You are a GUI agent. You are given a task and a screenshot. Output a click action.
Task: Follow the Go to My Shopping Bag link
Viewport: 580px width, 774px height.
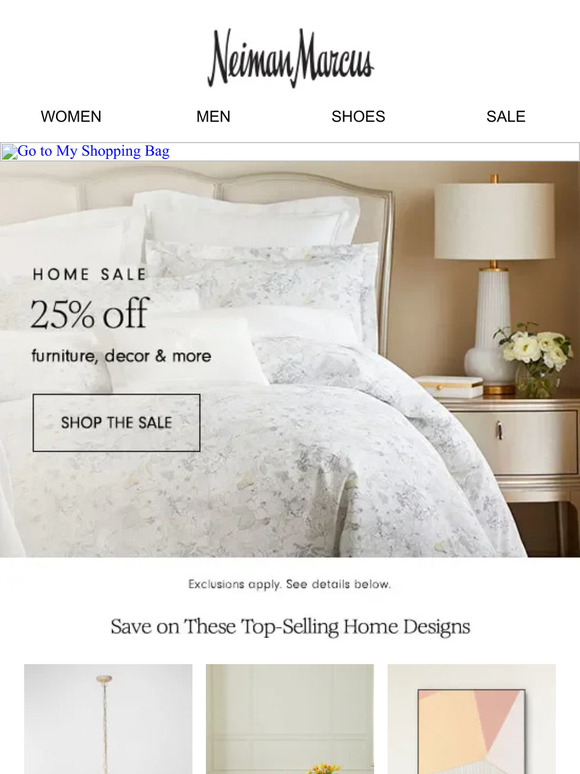click(x=93, y=151)
